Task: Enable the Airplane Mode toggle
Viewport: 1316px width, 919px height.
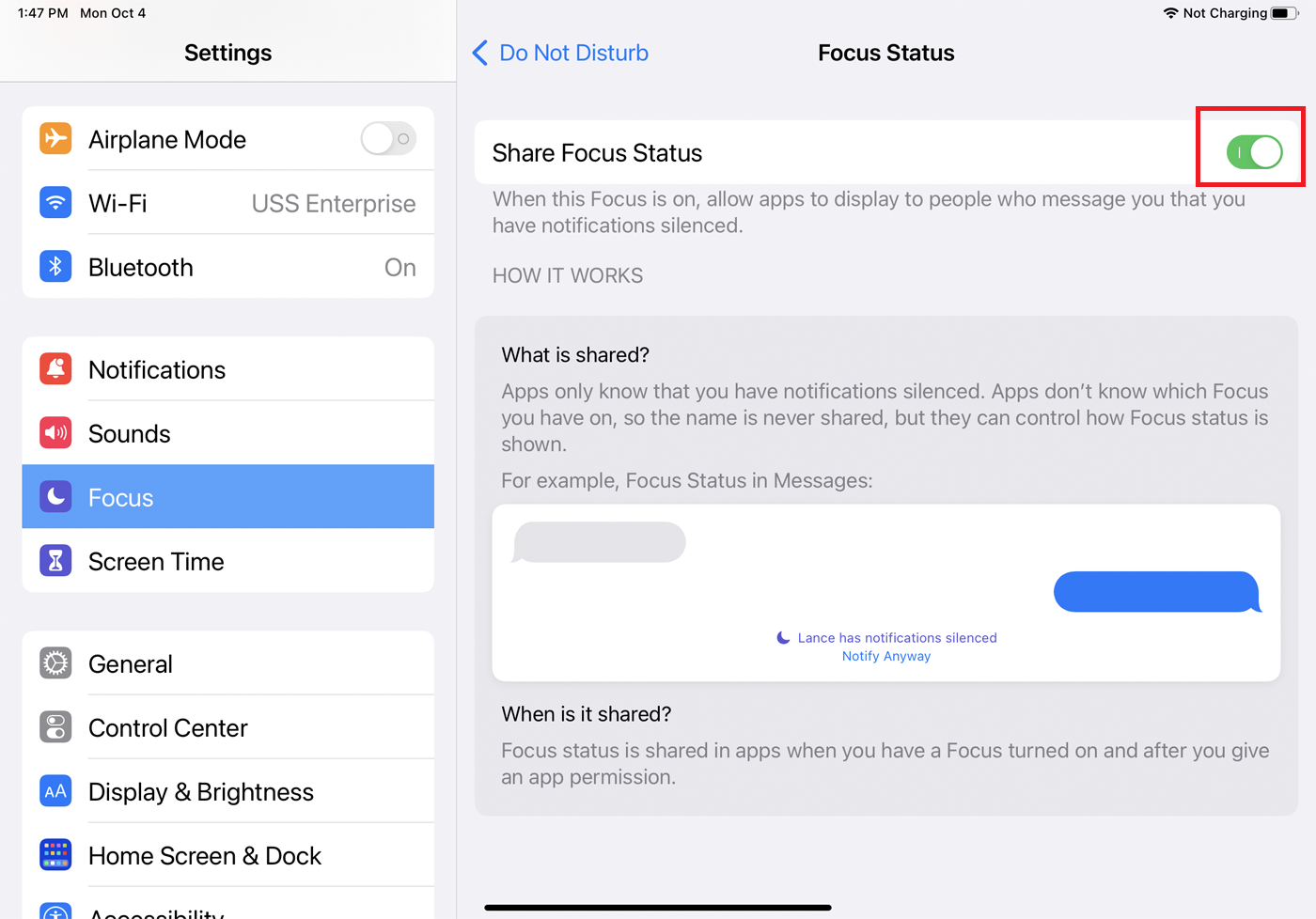Action: [388, 138]
